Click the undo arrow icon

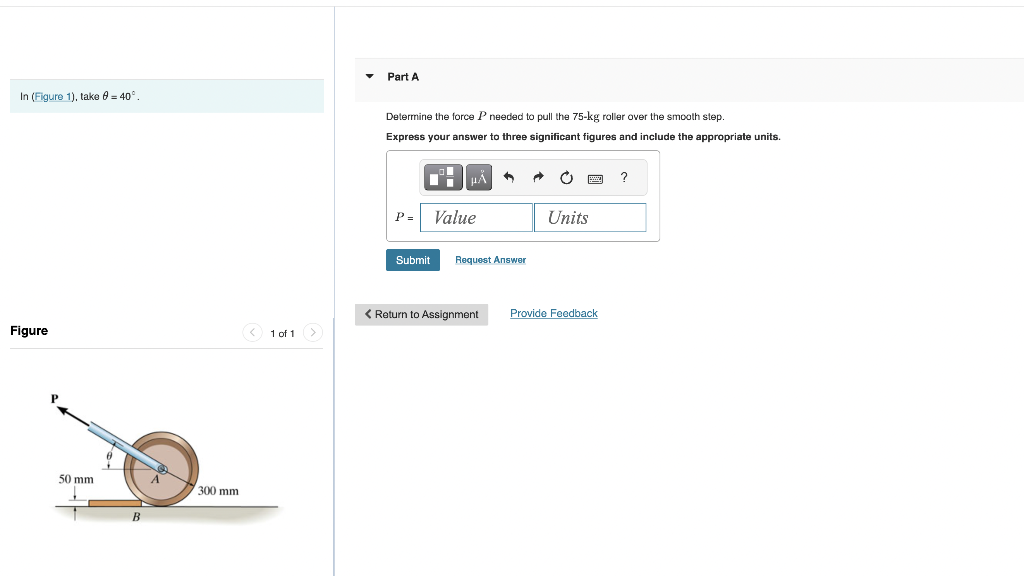[508, 177]
